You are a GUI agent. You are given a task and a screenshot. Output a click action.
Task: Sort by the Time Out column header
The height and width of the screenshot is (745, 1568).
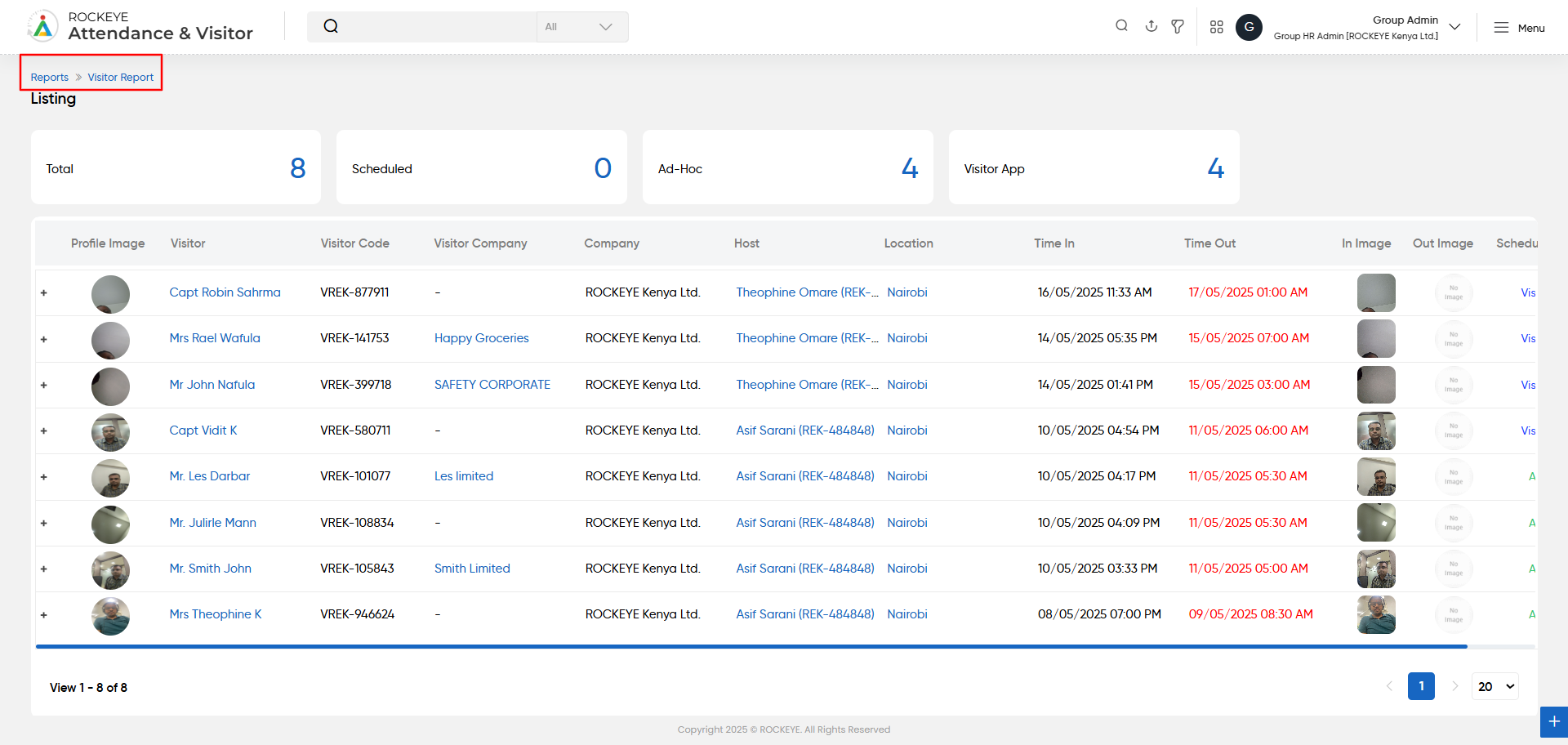(1209, 243)
